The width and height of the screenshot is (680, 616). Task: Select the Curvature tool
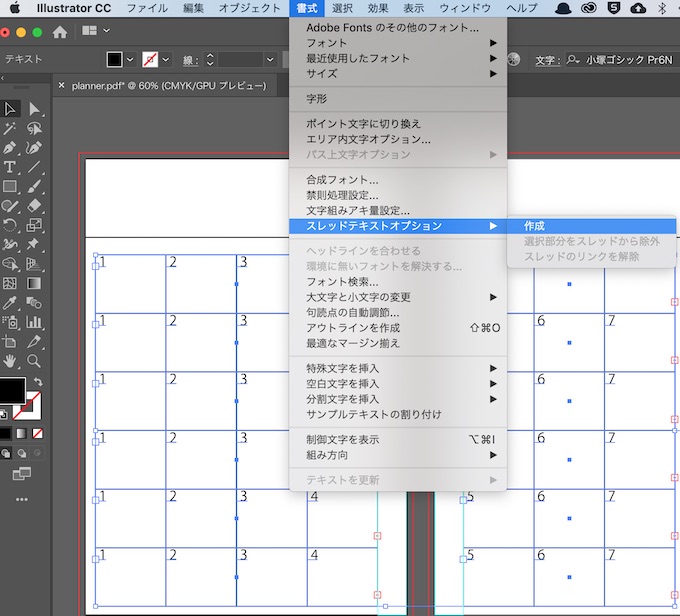pyautogui.click(x=35, y=148)
